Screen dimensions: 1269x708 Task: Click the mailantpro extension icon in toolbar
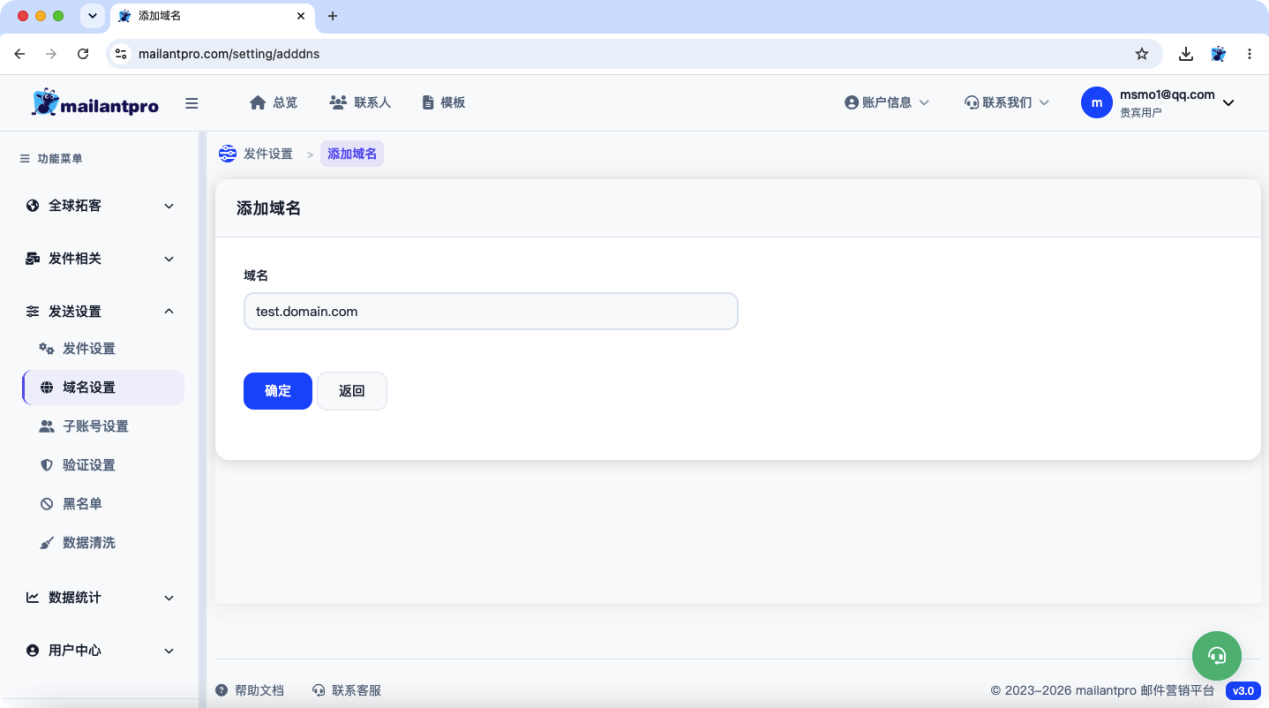coord(1218,54)
